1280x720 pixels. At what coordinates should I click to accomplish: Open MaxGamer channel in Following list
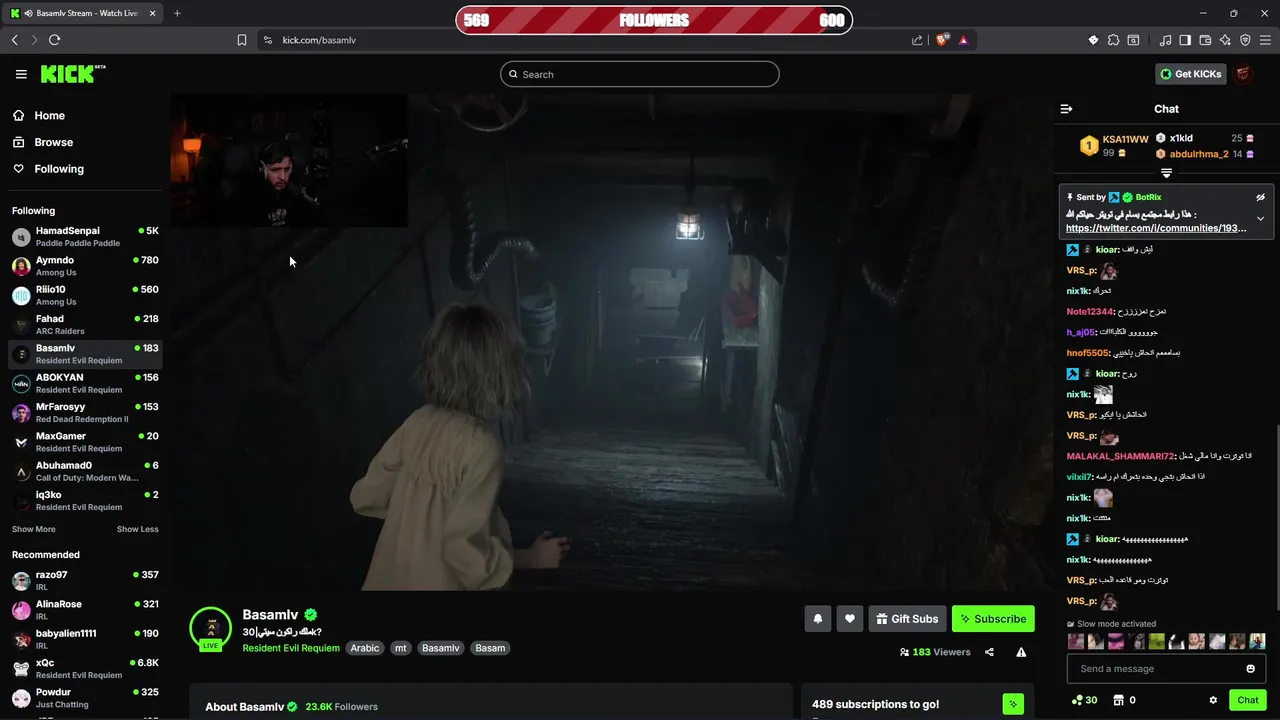pyautogui.click(x=85, y=442)
